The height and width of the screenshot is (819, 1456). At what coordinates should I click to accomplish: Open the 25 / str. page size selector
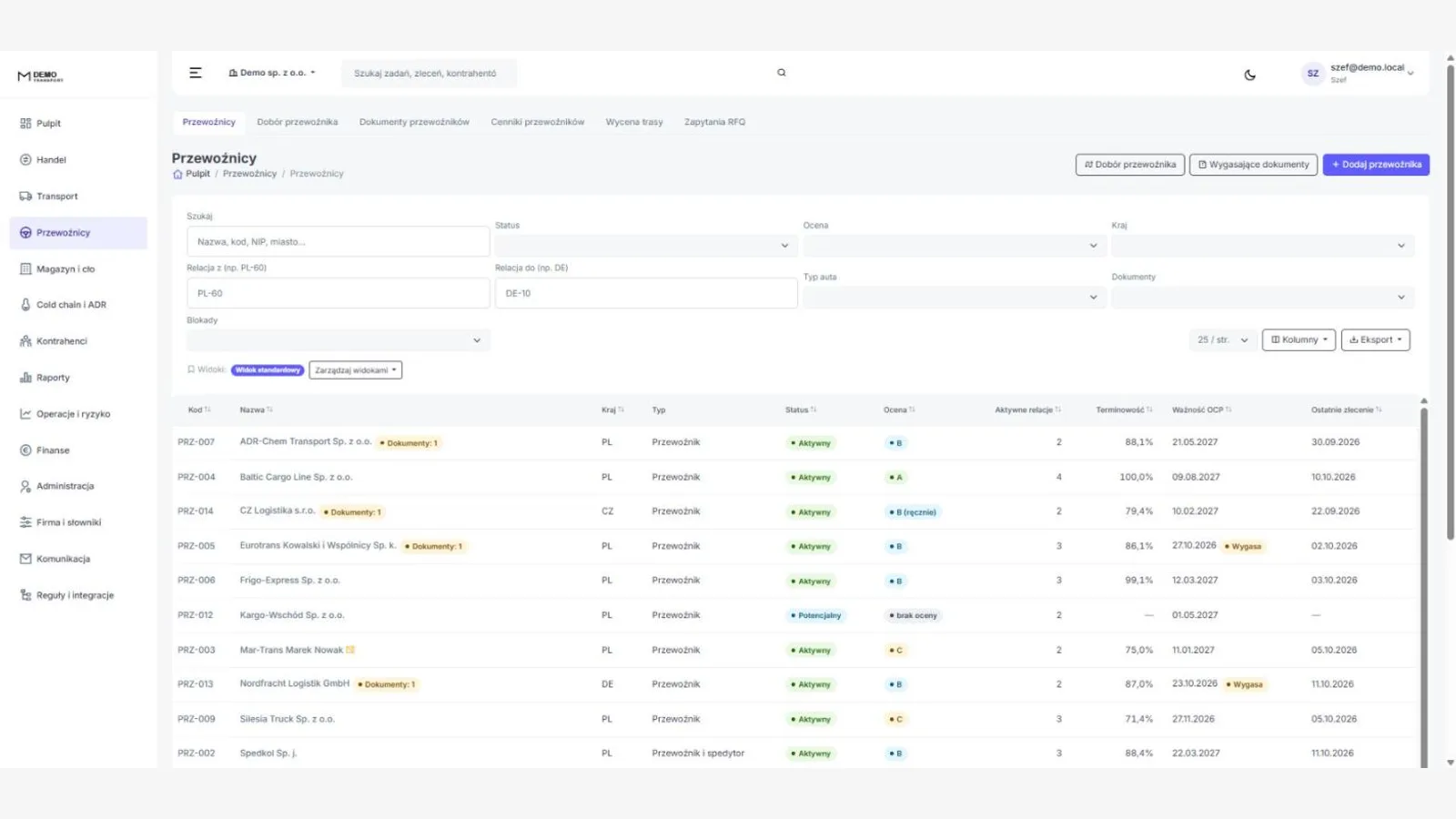1222,339
